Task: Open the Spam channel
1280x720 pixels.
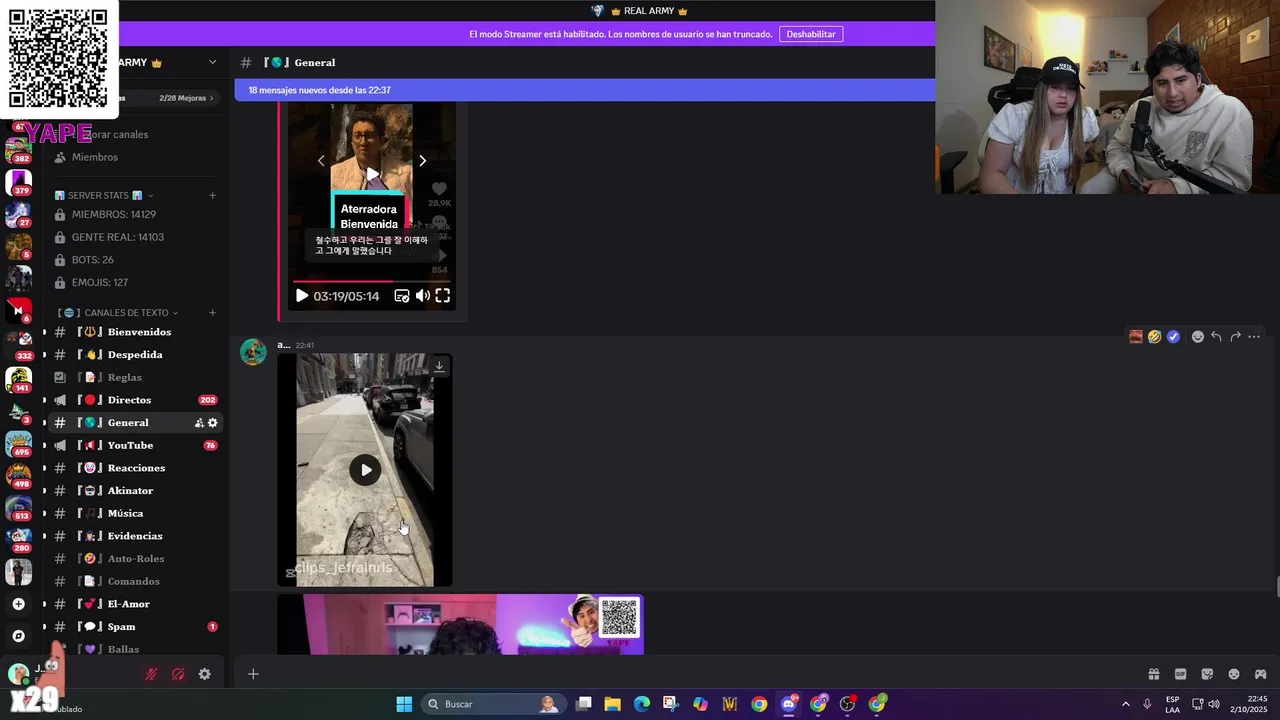Action: click(x=135, y=627)
